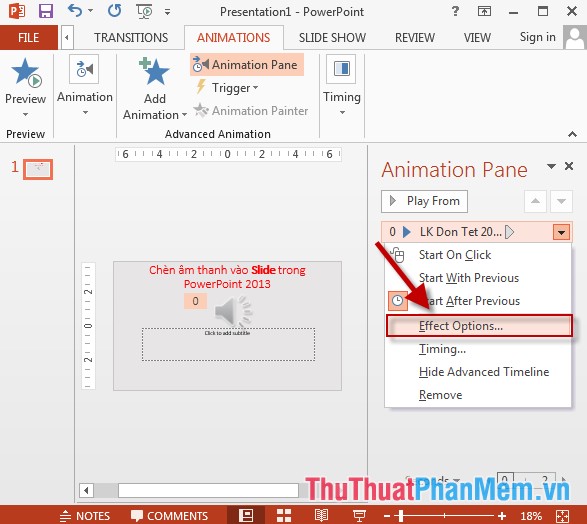Switch to the SLIDE SHOW tab
The width and height of the screenshot is (587, 524).
(x=332, y=37)
